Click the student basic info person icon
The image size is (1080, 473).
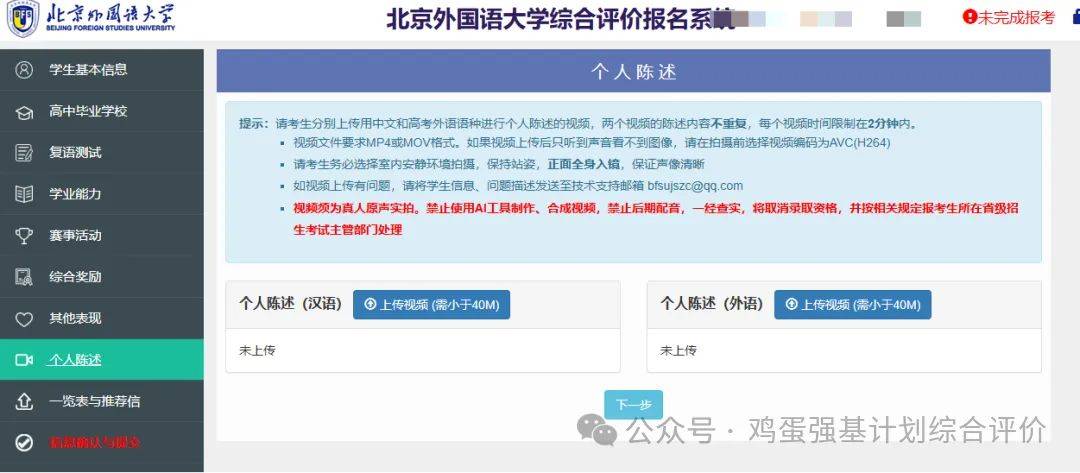tap(24, 70)
